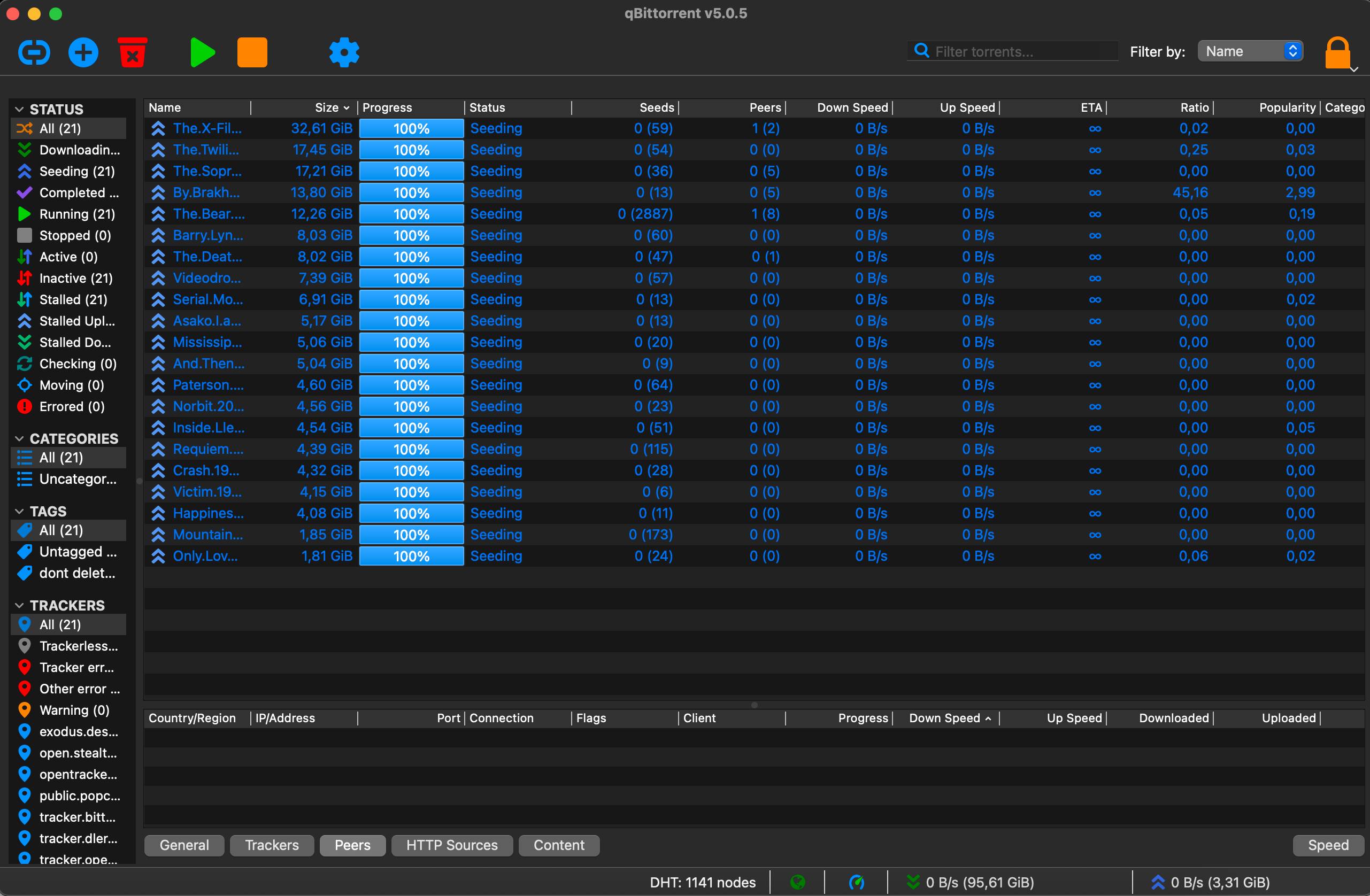Select the Untagged tag filter
Screen dimensions: 1370x896
coord(69,551)
